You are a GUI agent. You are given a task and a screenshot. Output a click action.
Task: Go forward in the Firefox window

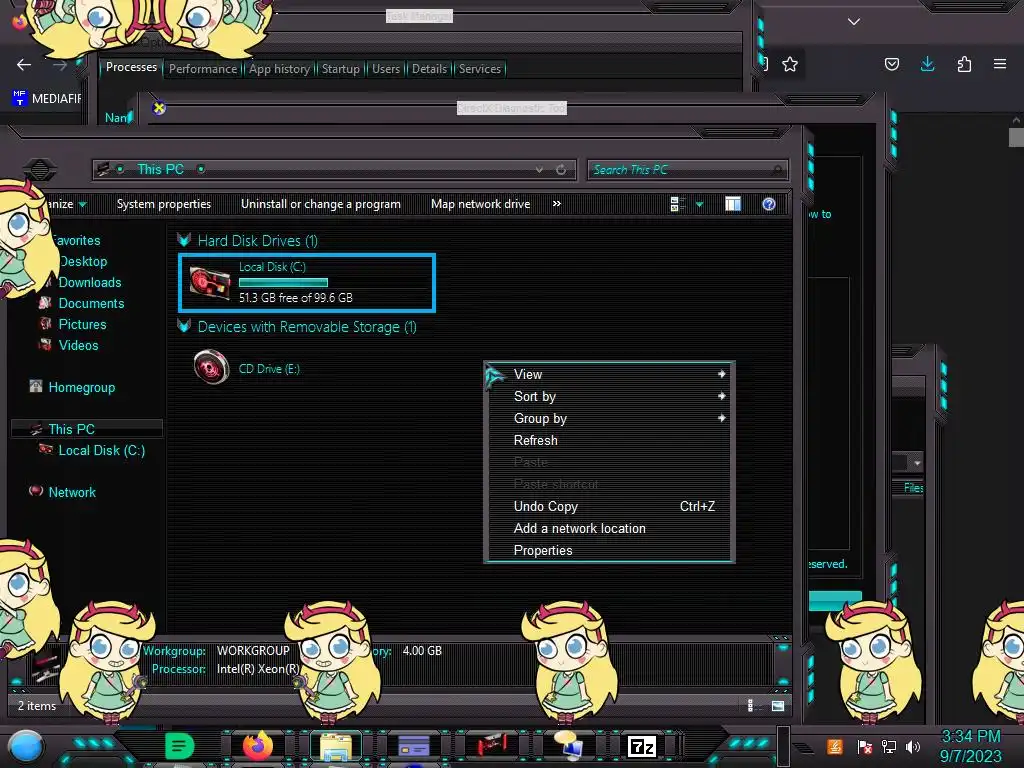pos(60,65)
